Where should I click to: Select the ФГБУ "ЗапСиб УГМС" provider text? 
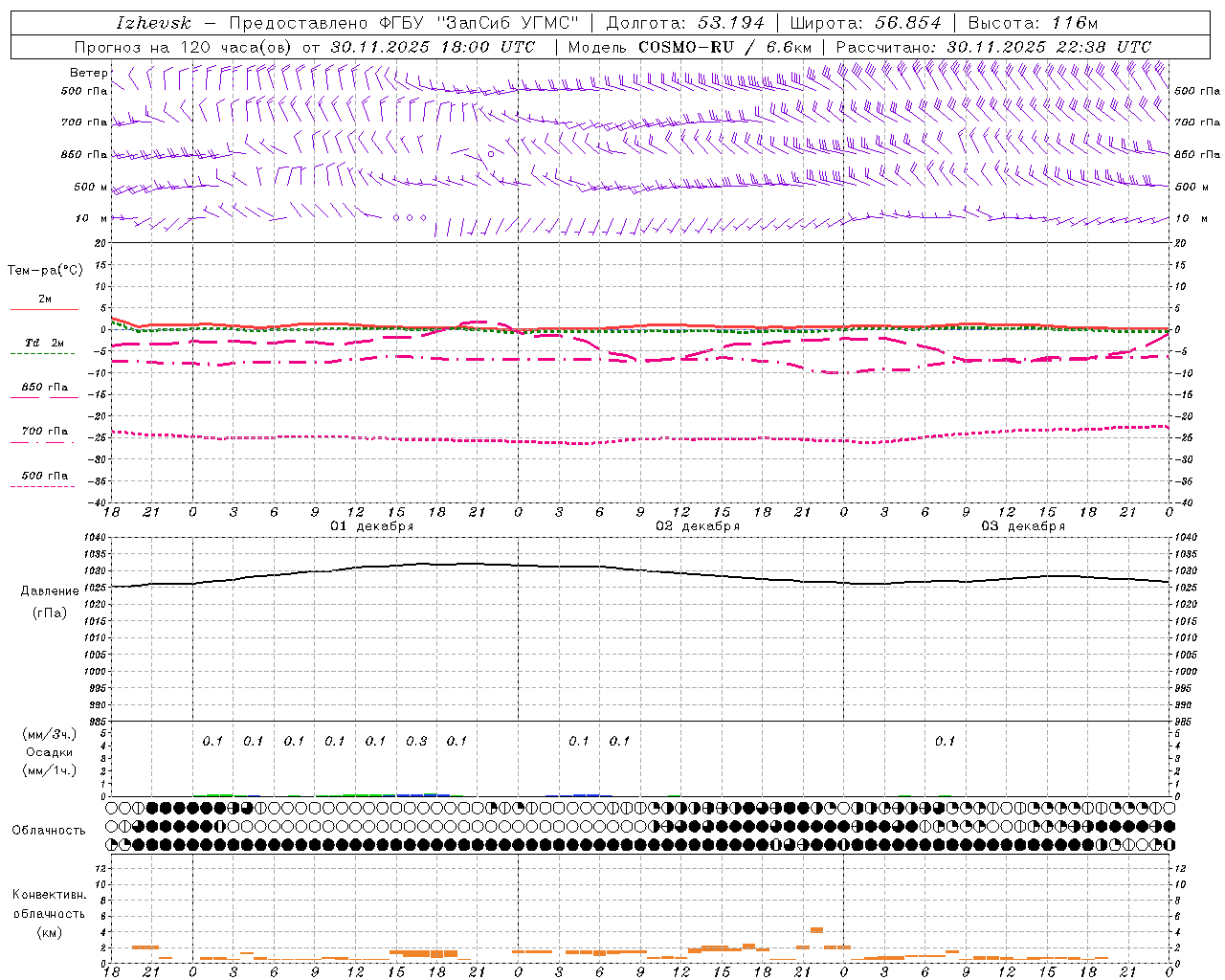click(x=481, y=23)
